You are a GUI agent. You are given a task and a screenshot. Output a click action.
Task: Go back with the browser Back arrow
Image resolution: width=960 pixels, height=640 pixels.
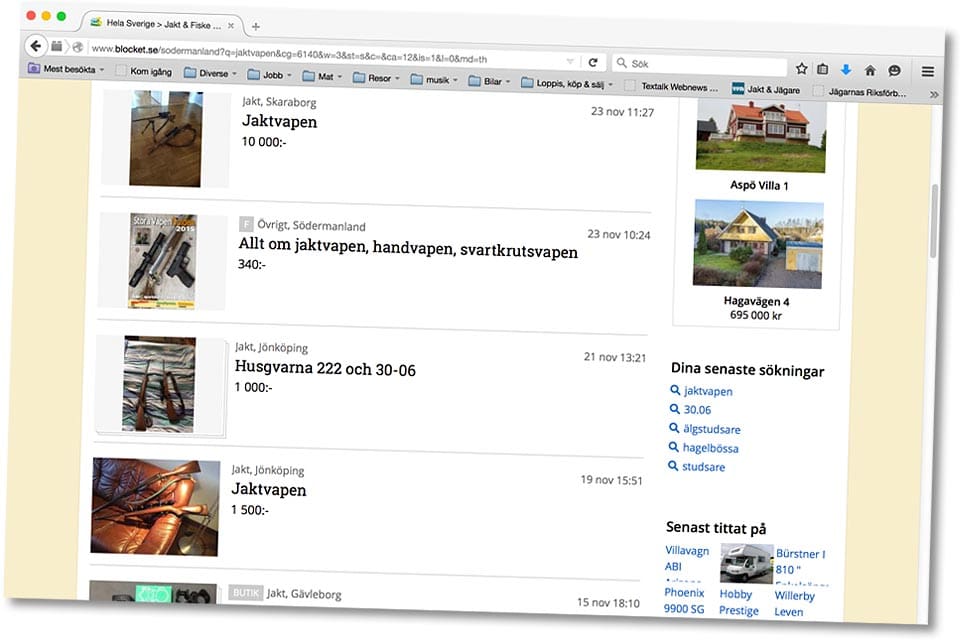36,45
